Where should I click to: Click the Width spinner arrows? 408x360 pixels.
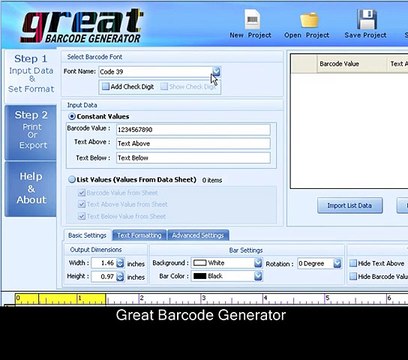coord(120,263)
